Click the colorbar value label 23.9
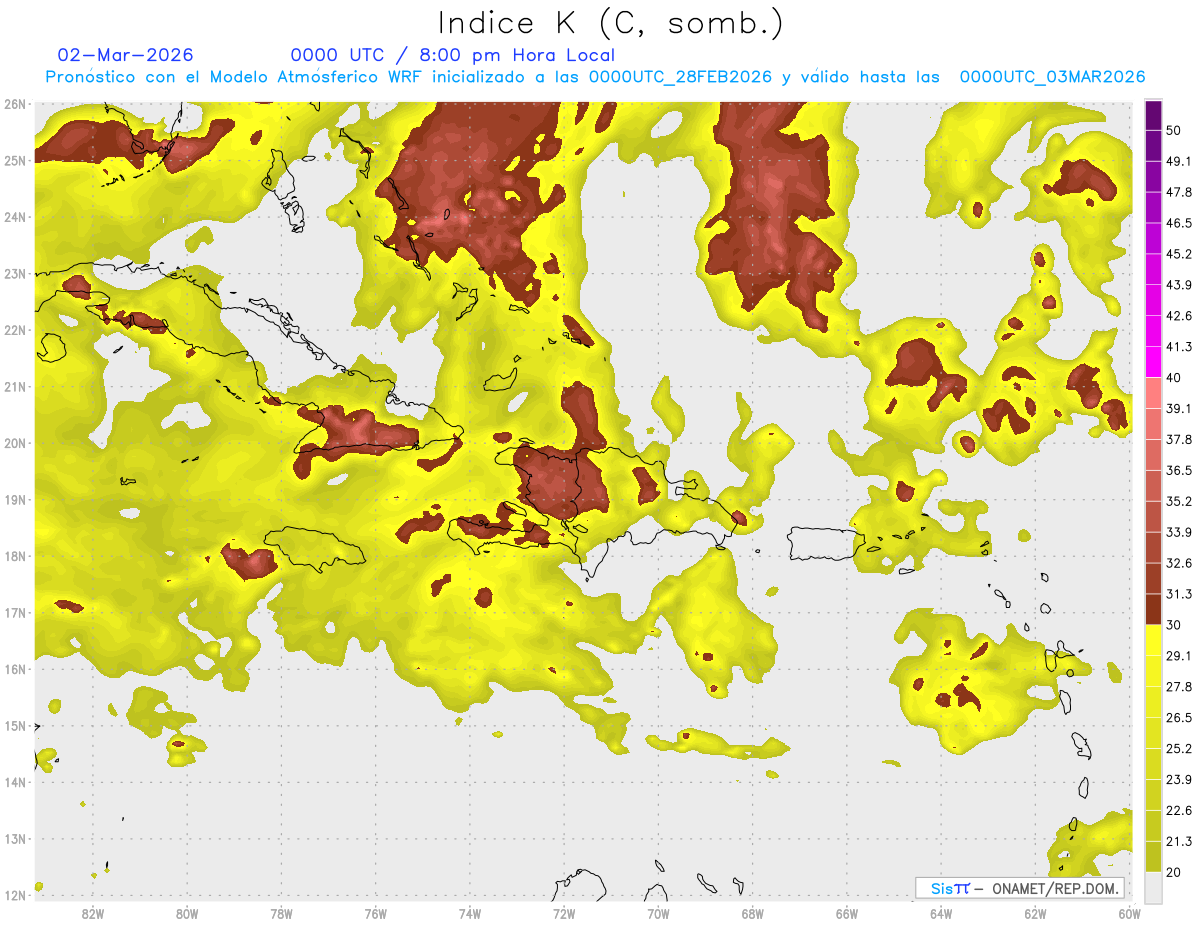This screenshot has height=927, width=1200. coord(1179,780)
